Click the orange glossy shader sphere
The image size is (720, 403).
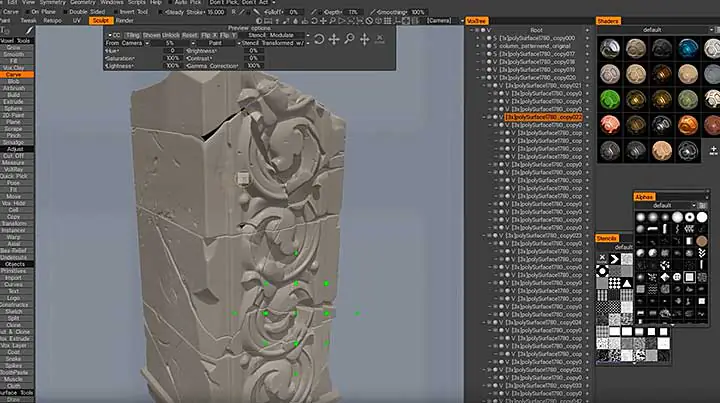(x=688, y=125)
